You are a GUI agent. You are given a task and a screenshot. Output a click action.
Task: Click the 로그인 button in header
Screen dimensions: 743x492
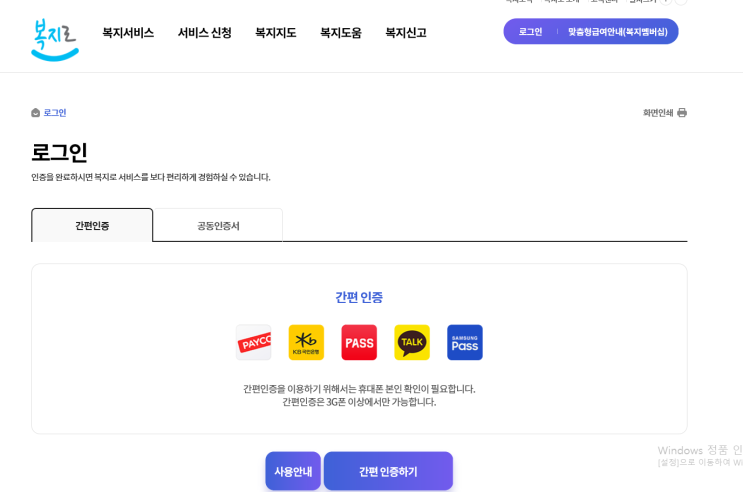click(530, 32)
